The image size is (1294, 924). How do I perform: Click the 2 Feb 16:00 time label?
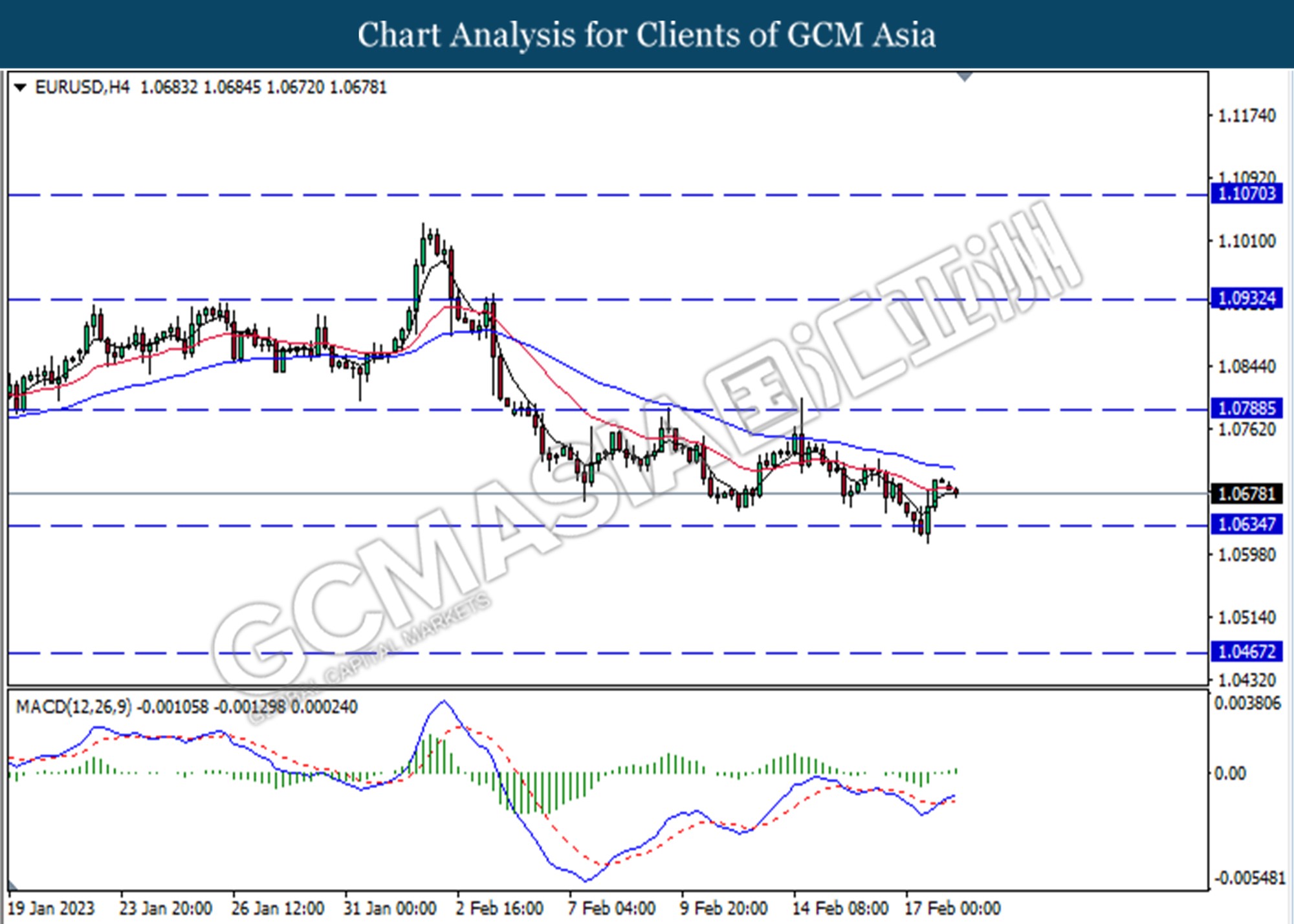coord(499,908)
